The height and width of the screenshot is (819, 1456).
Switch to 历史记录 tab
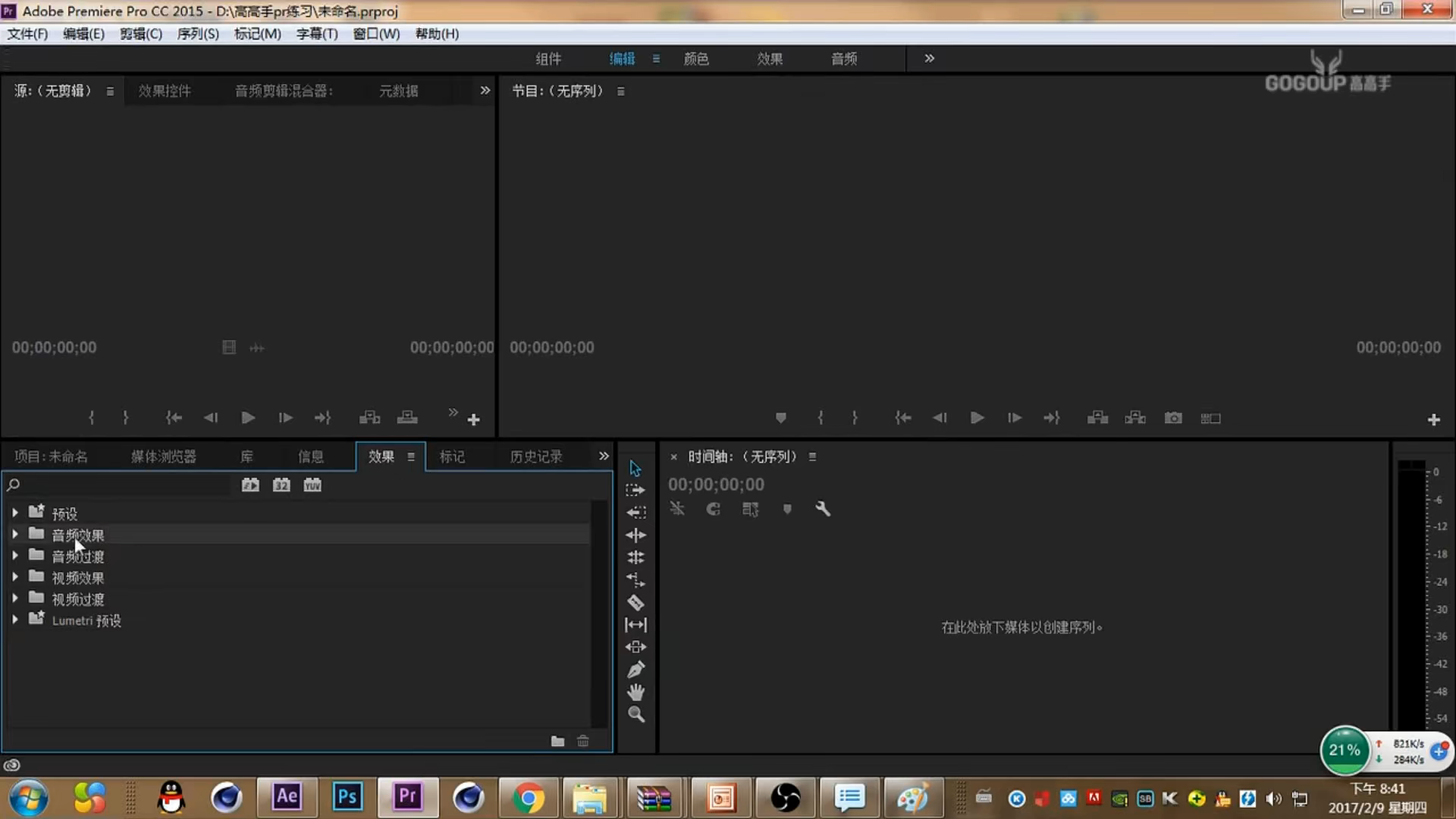click(536, 457)
